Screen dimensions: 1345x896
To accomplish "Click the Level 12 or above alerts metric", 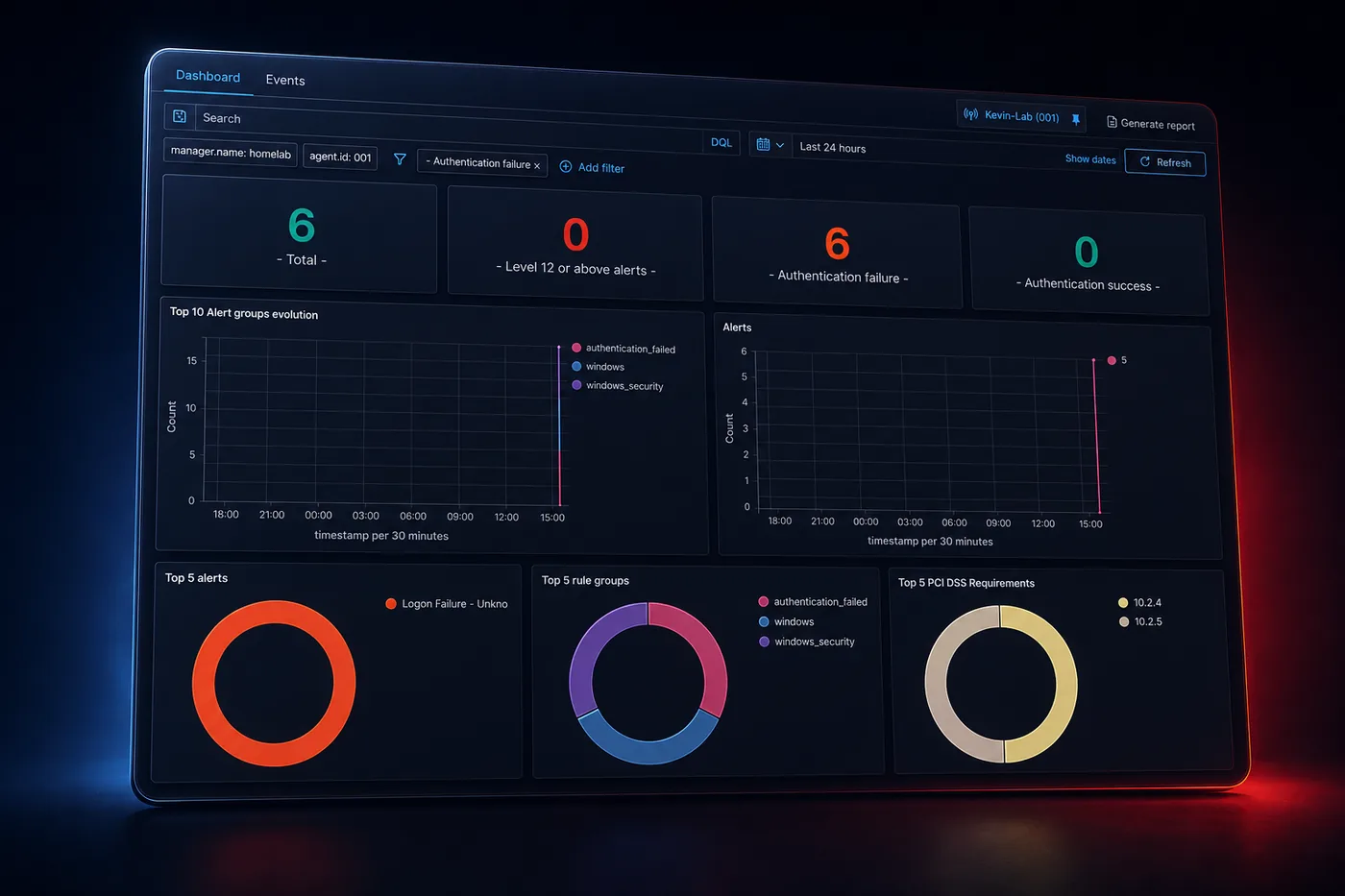I will tap(575, 245).
